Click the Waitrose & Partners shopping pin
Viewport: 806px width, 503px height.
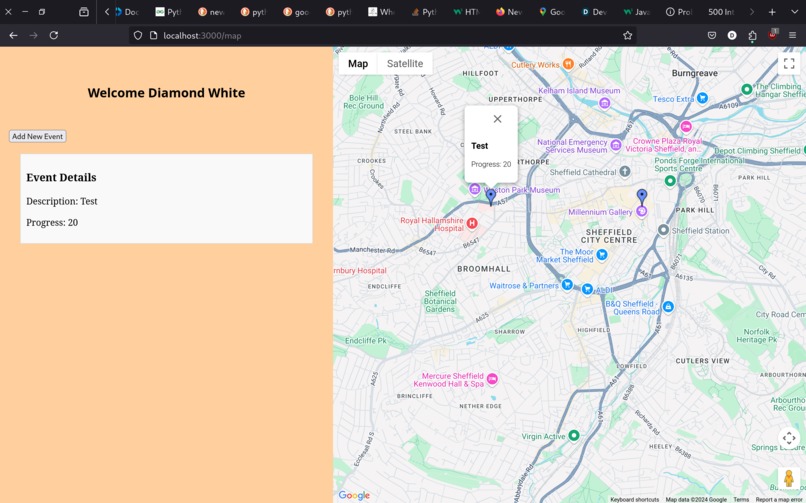567,284
